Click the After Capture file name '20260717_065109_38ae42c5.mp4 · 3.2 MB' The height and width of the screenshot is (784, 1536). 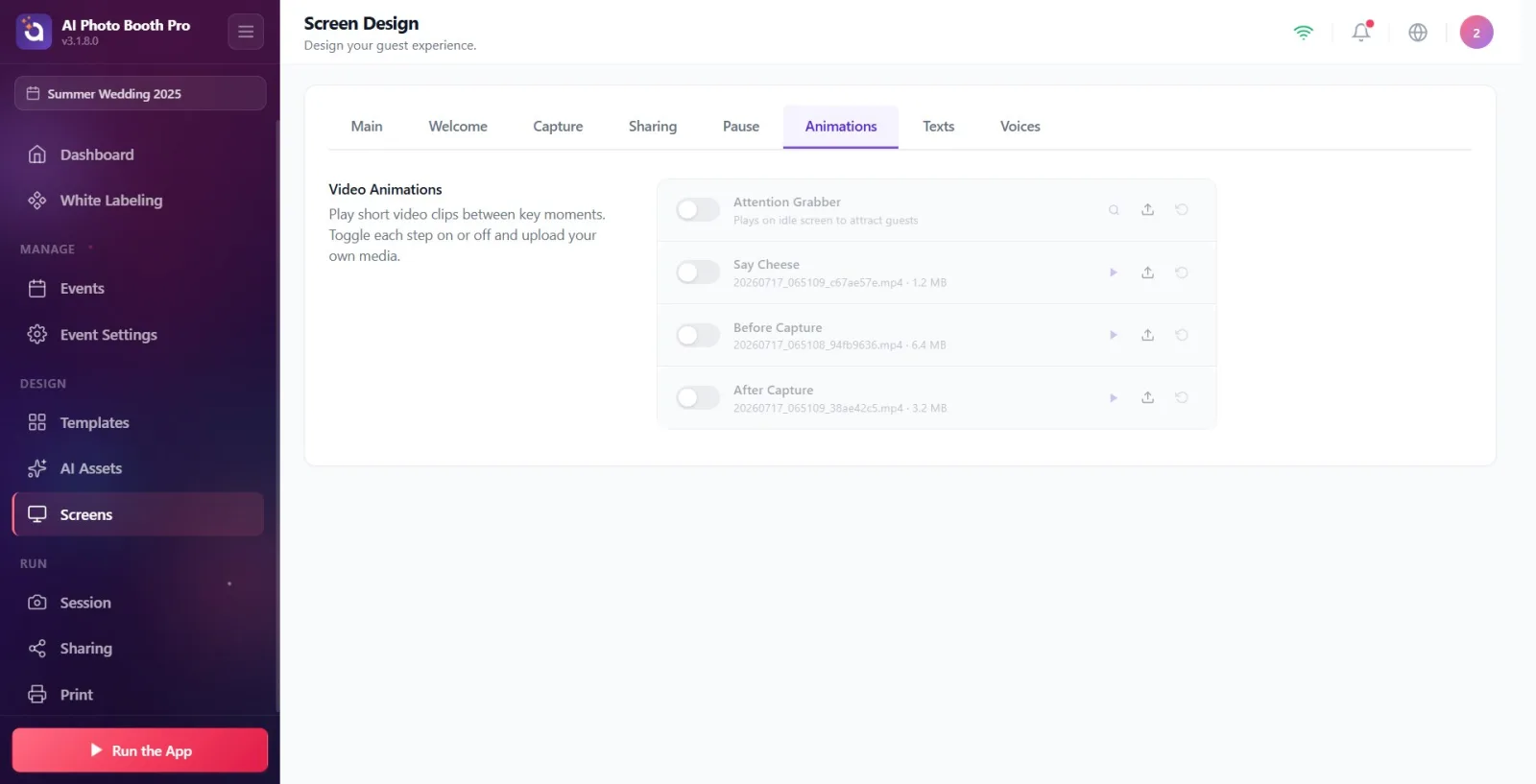tap(840, 409)
